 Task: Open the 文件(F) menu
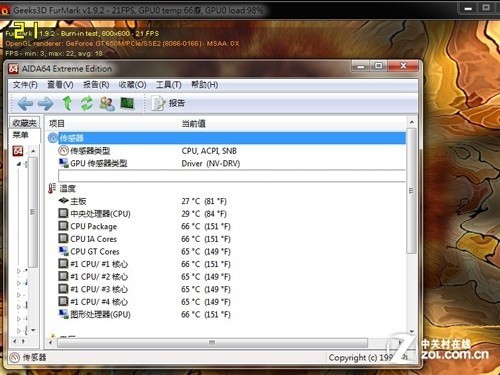pyautogui.click(x=25, y=85)
